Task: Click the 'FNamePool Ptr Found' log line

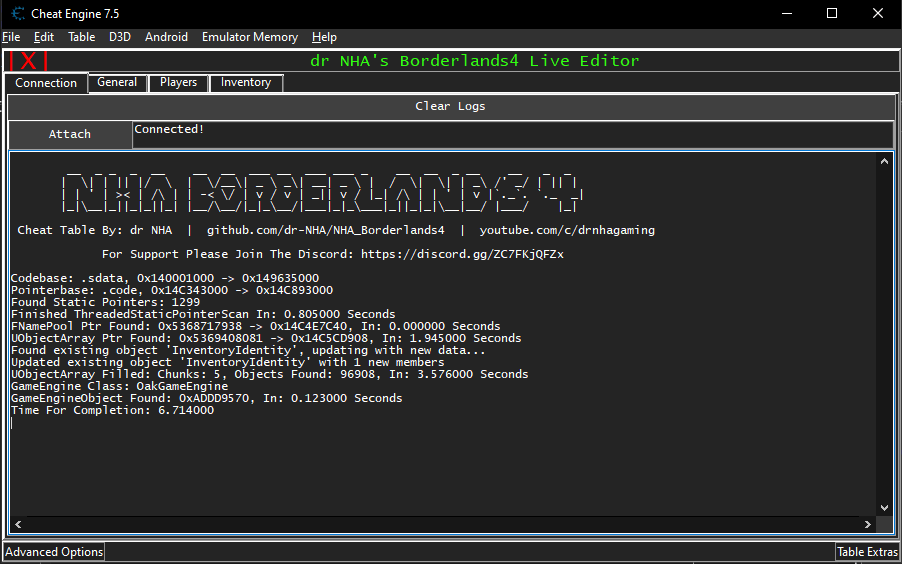Action: 255,326
